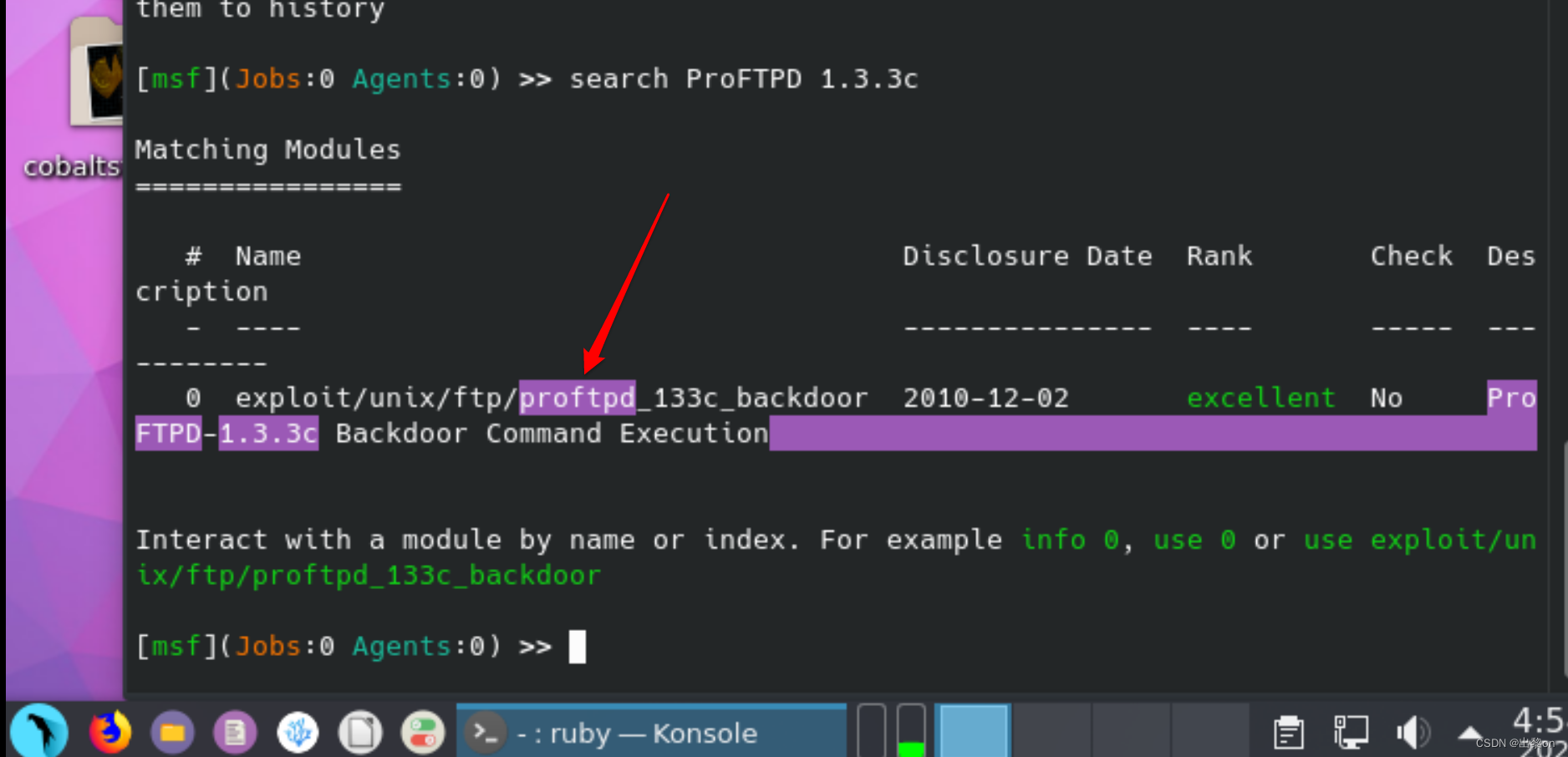Switch to the fourth virtual desktop

pyautogui.click(x=1209, y=731)
